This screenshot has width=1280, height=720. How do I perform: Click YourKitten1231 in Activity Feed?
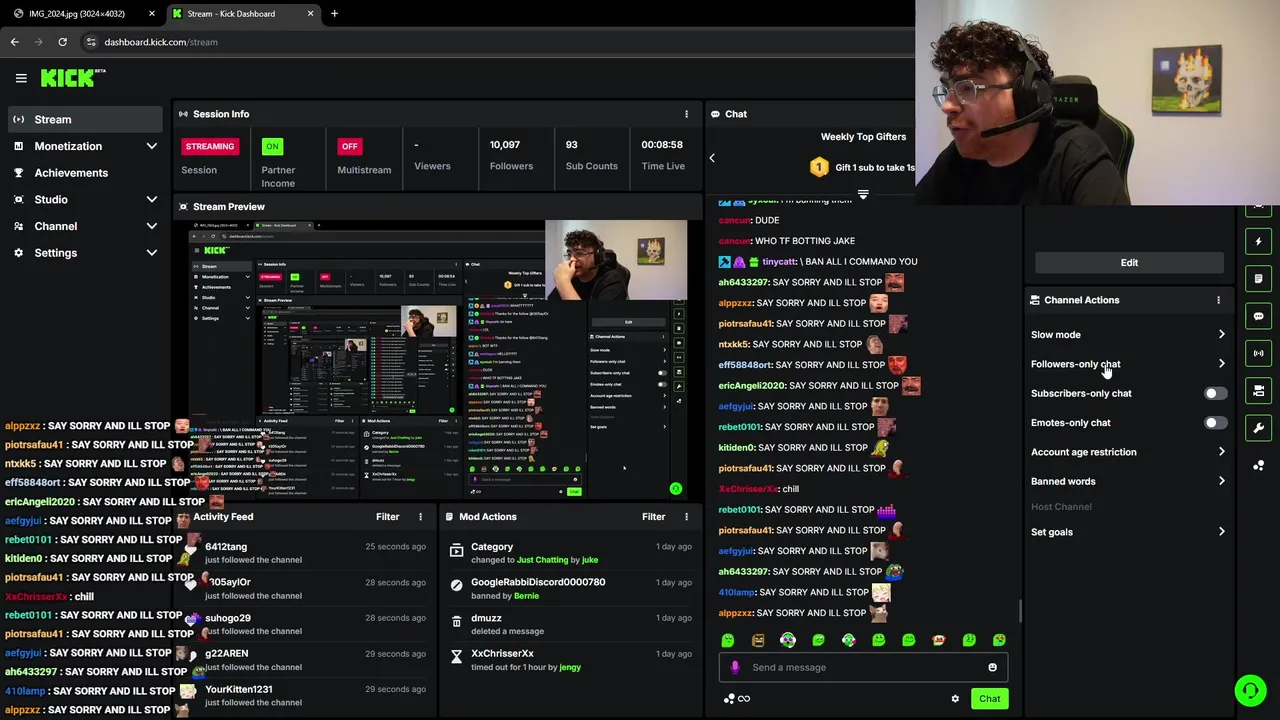(239, 689)
